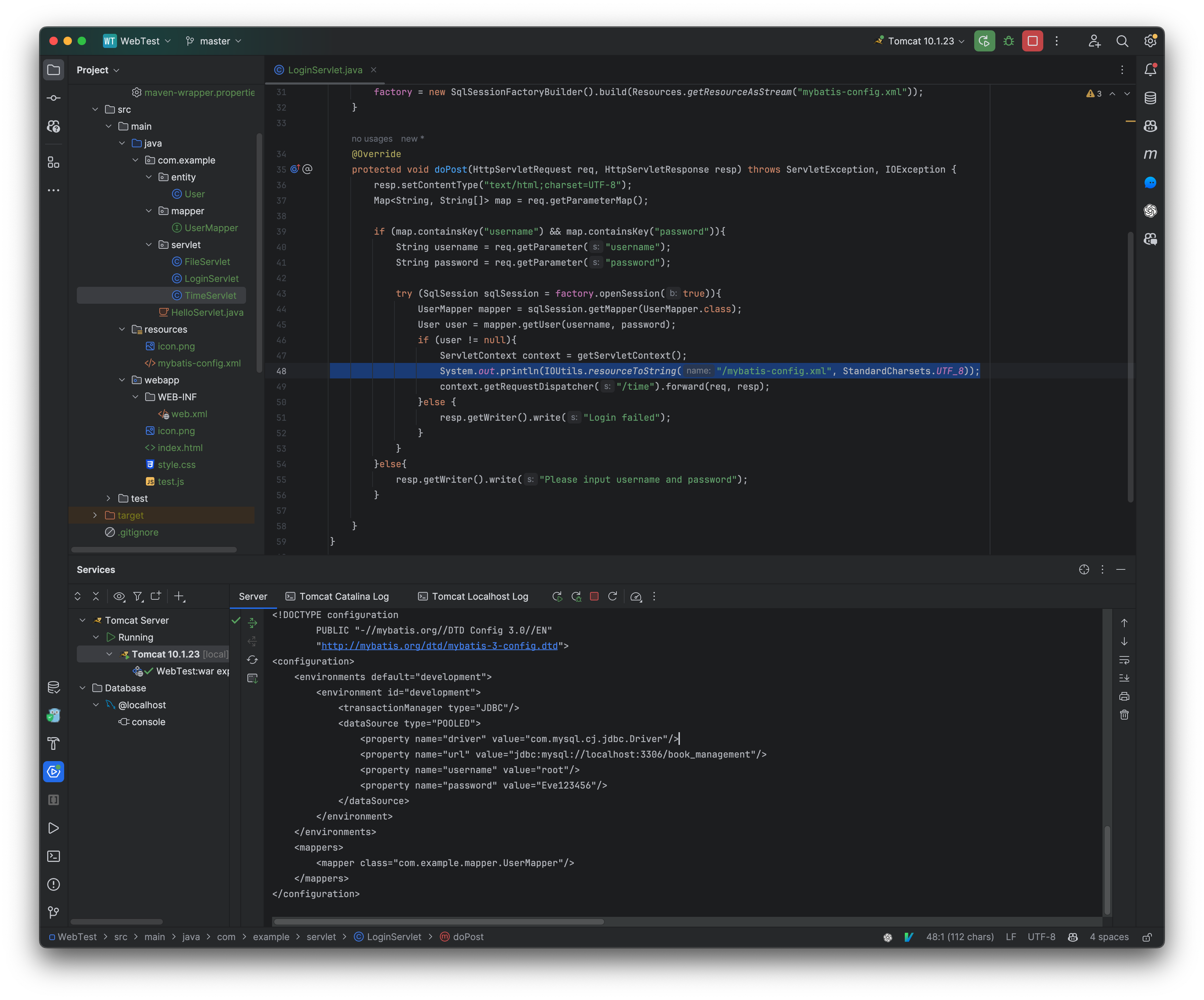1204x1000 pixels.
Task: Open Search Everywhere via the magnifier icon
Action: 1122,41
